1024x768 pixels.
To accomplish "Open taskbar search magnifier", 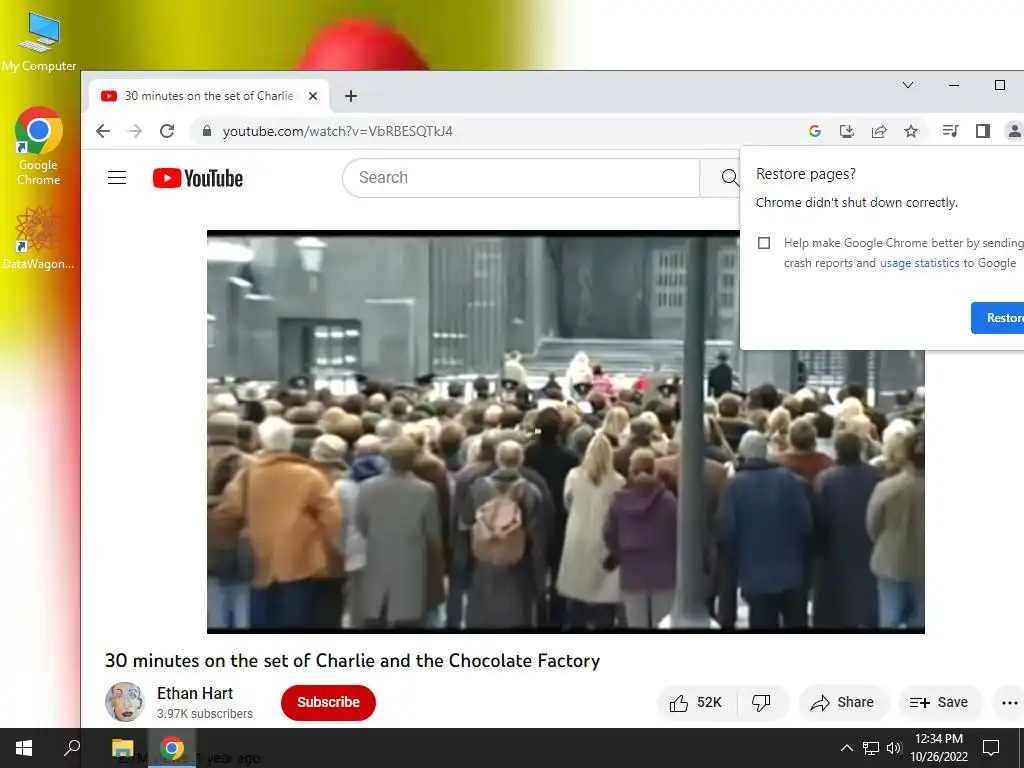I will click(x=72, y=748).
